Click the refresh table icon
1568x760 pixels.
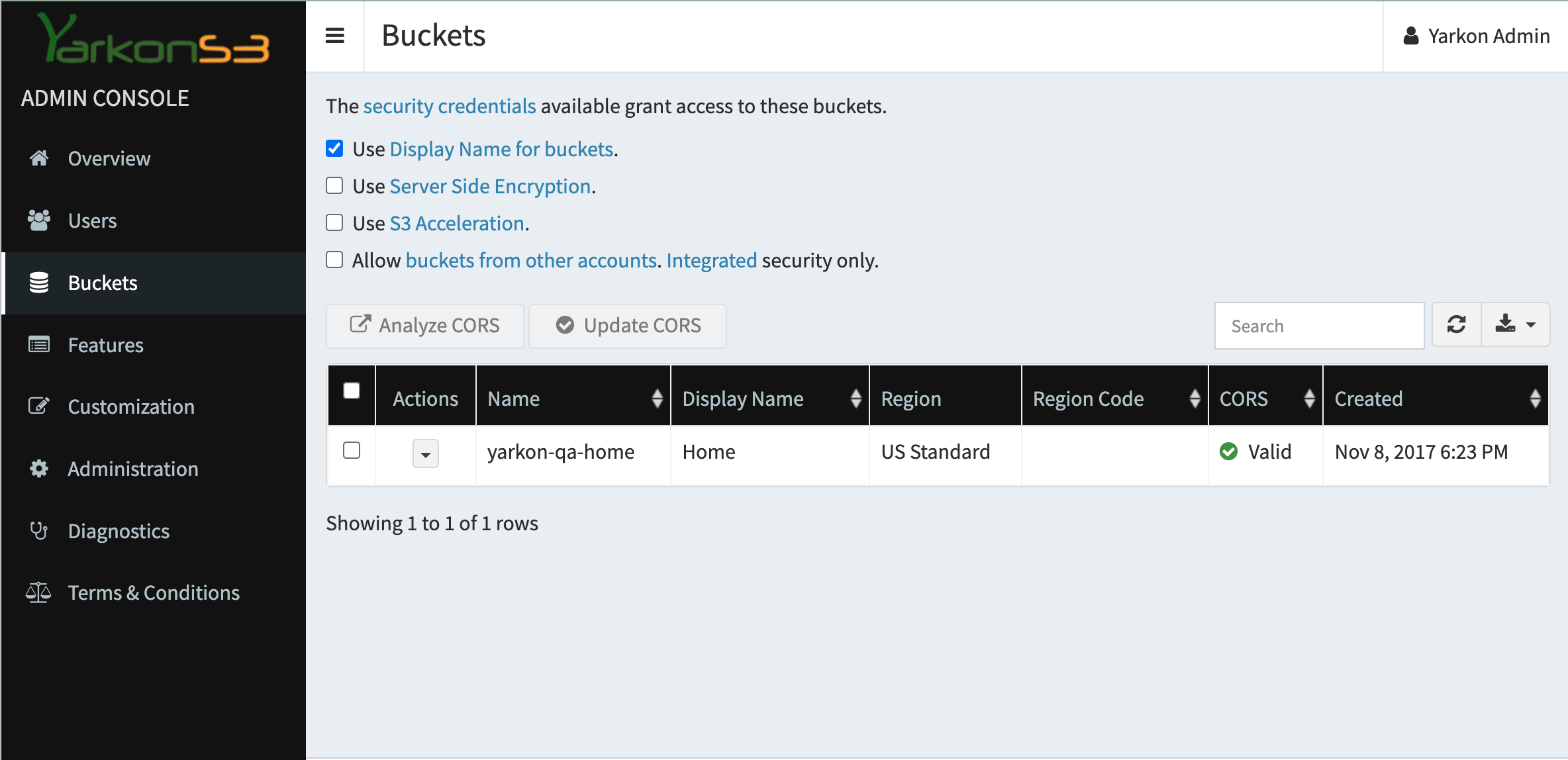coord(1456,325)
